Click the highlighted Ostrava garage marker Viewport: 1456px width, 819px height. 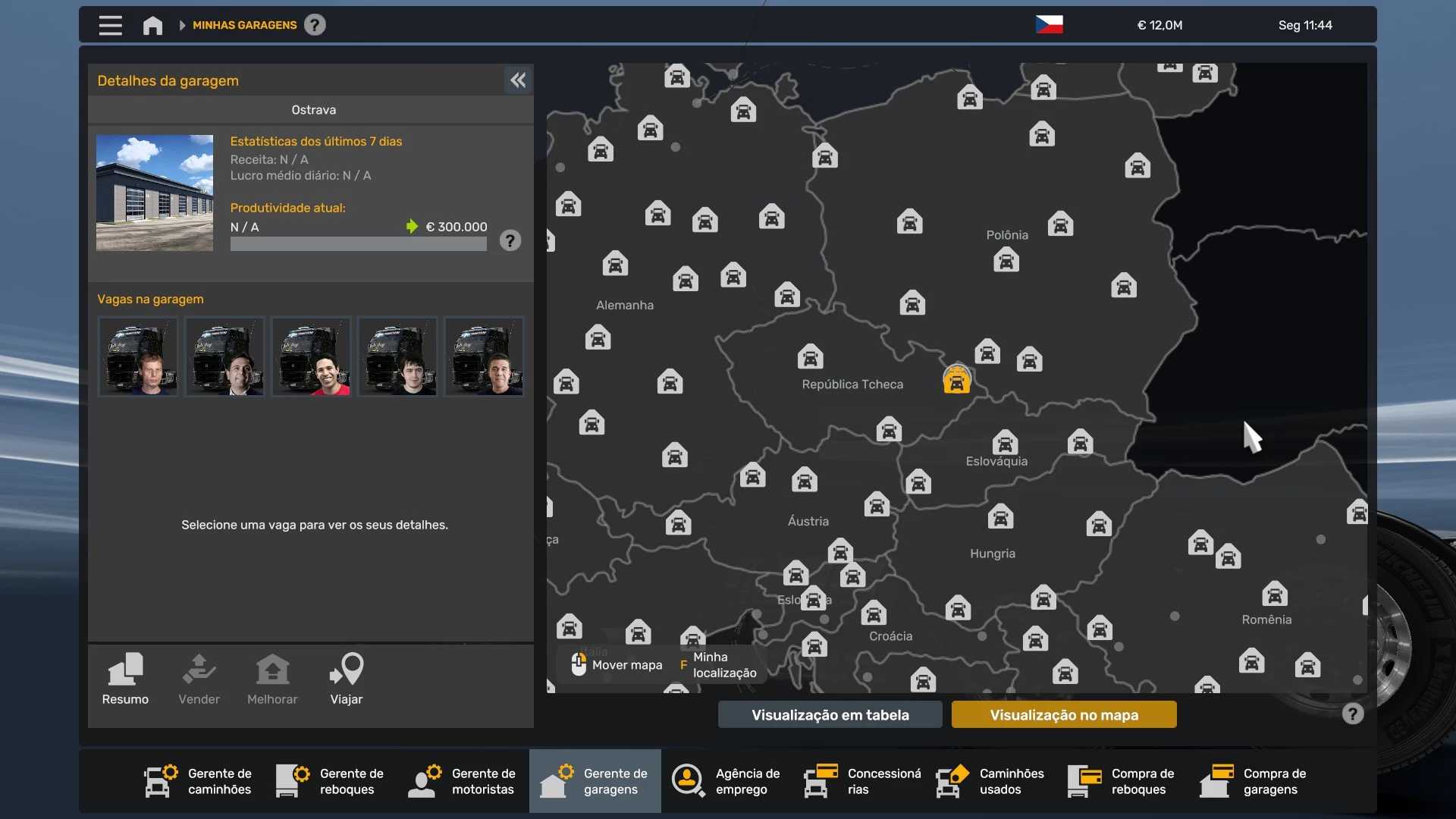(x=956, y=380)
